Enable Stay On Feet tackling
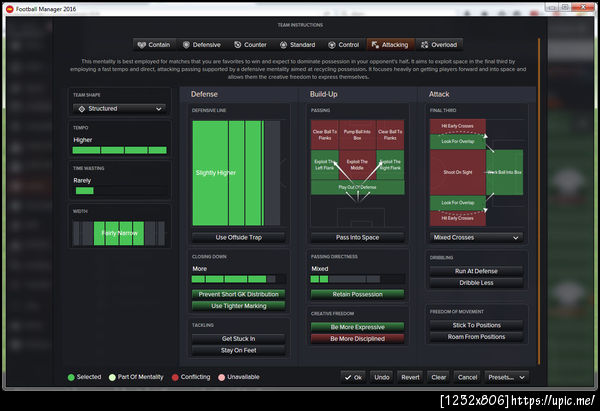 tap(239, 351)
